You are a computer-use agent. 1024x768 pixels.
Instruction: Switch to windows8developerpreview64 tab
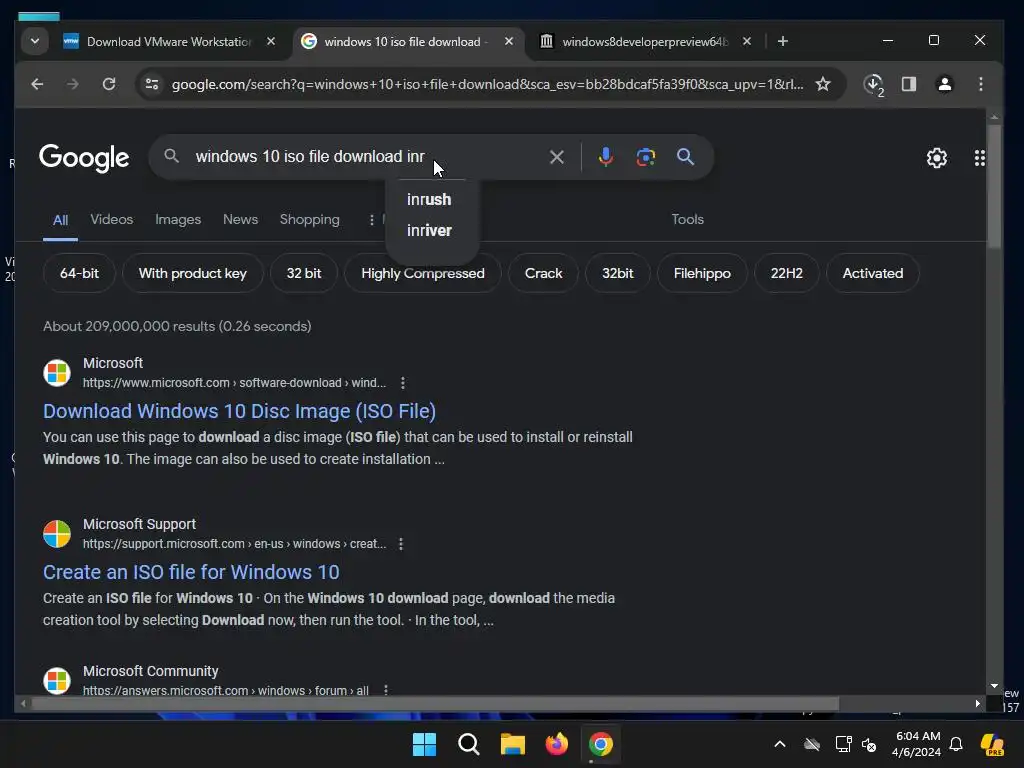tap(644, 42)
